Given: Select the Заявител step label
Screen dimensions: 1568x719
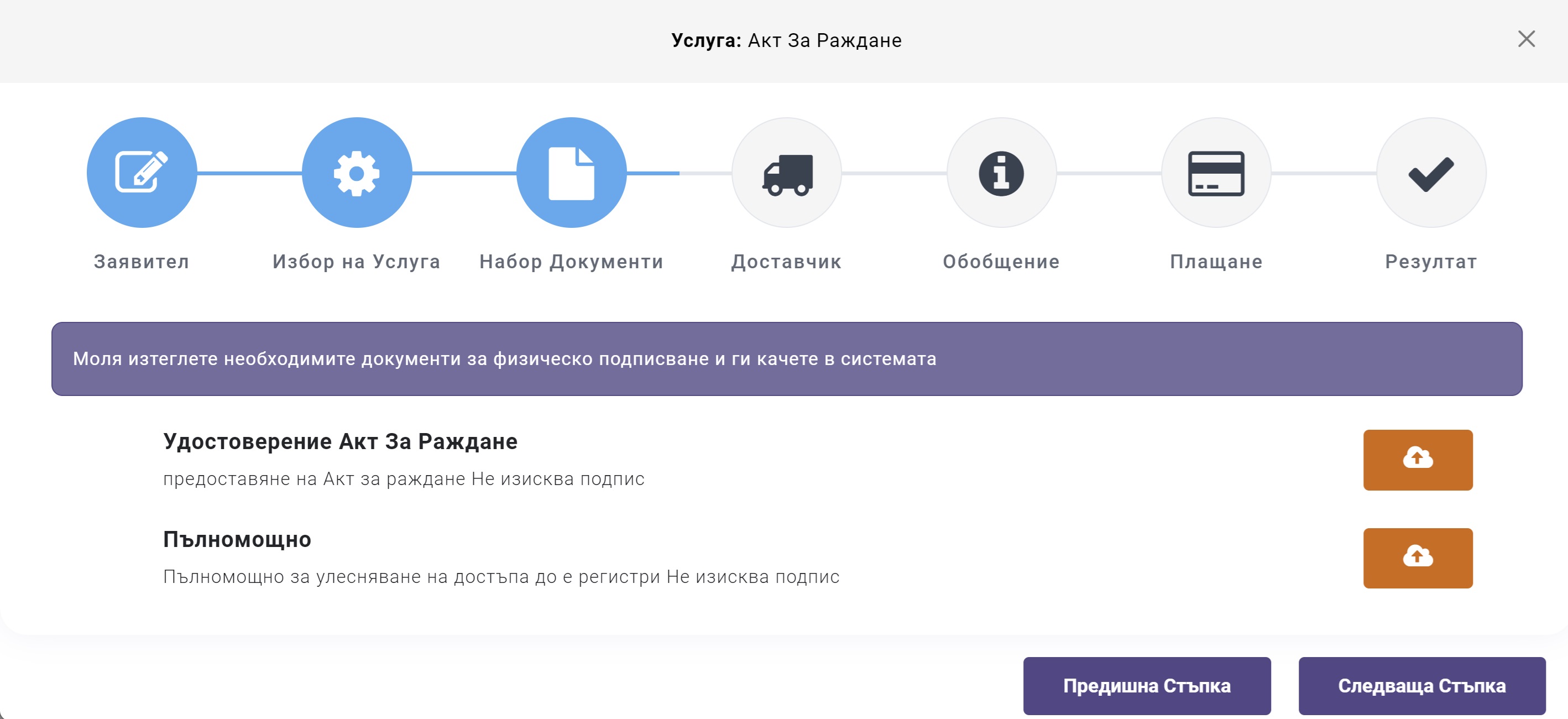Looking at the screenshot, I should click(x=142, y=262).
